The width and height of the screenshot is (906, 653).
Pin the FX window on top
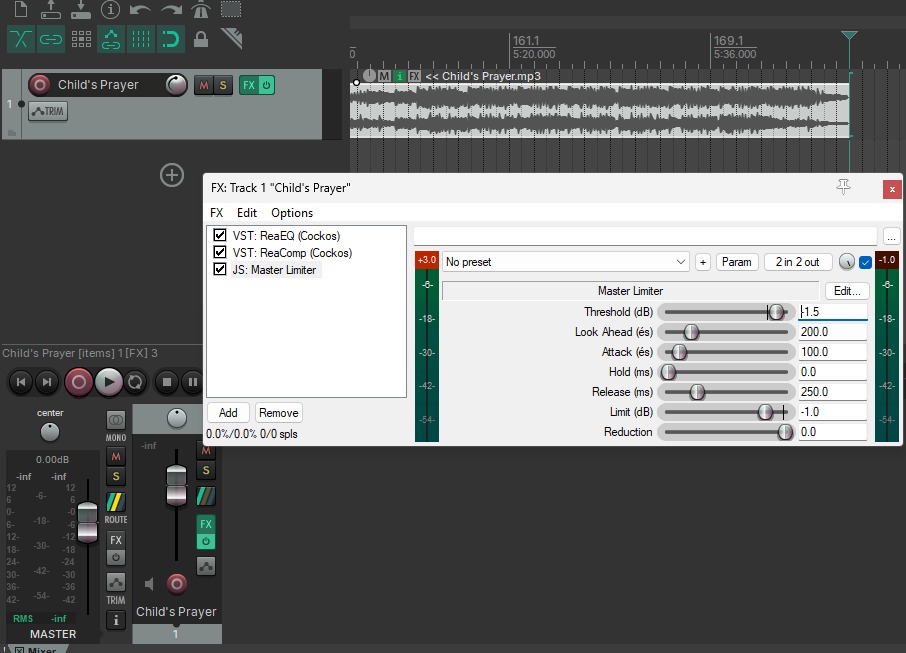844,186
